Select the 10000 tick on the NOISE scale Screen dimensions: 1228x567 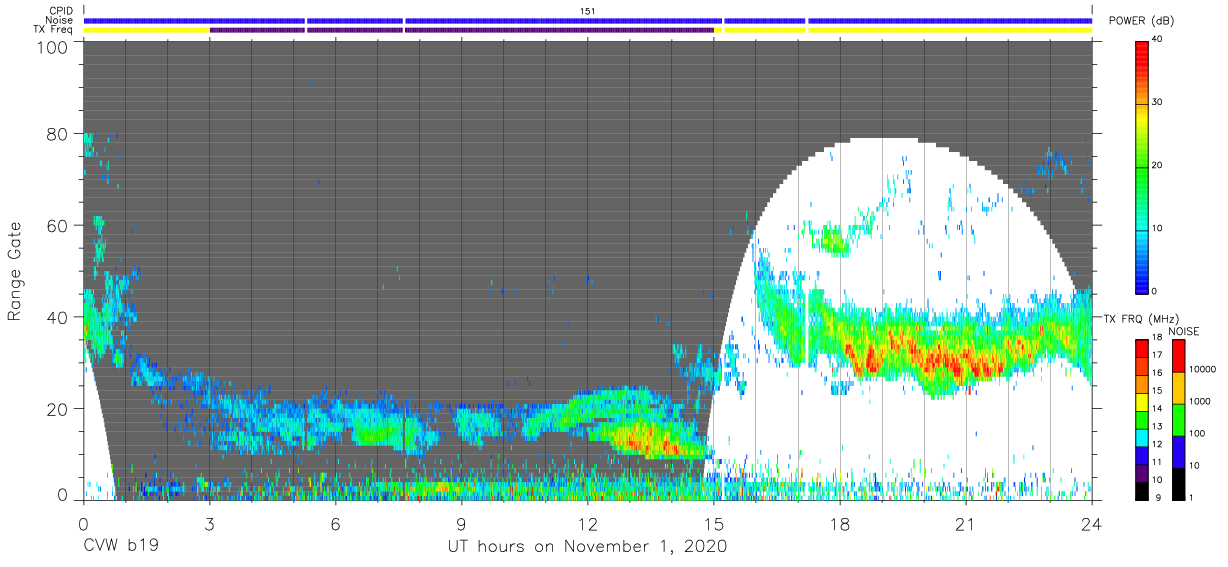click(x=1203, y=369)
